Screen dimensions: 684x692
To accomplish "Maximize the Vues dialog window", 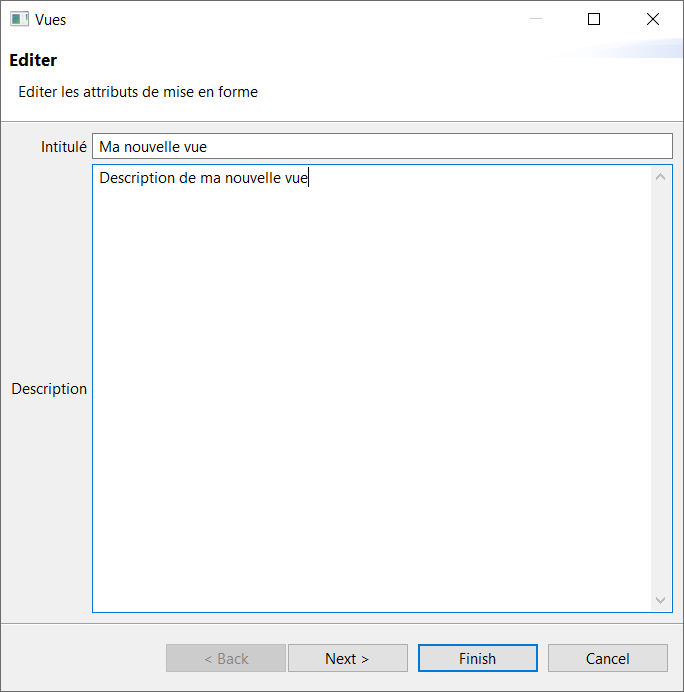I will click(594, 19).
